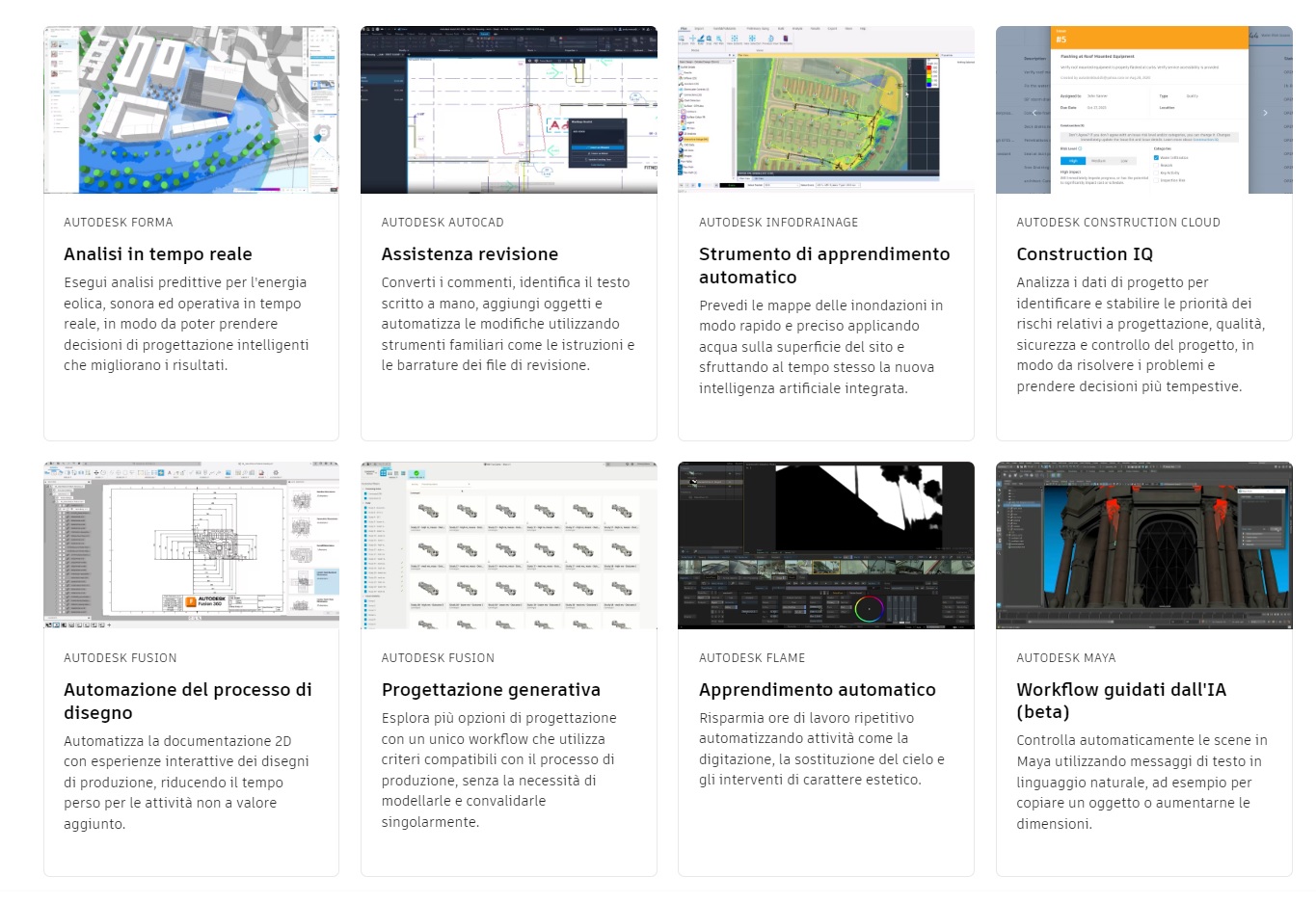Click Fusion description 'Automatizza la documentazione 2D'
The image size is (1316, 903).
187,783
